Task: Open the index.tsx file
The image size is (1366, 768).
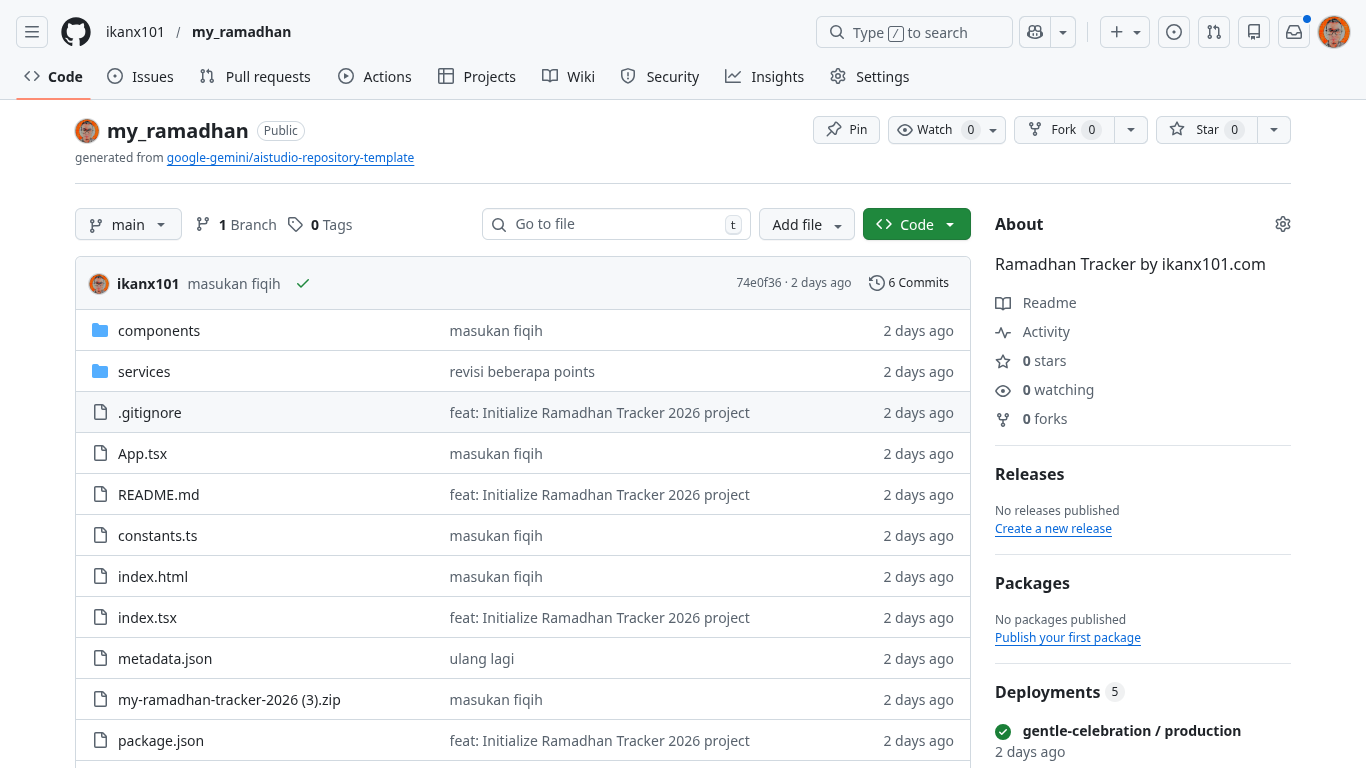Action: (x=147, y=618)
